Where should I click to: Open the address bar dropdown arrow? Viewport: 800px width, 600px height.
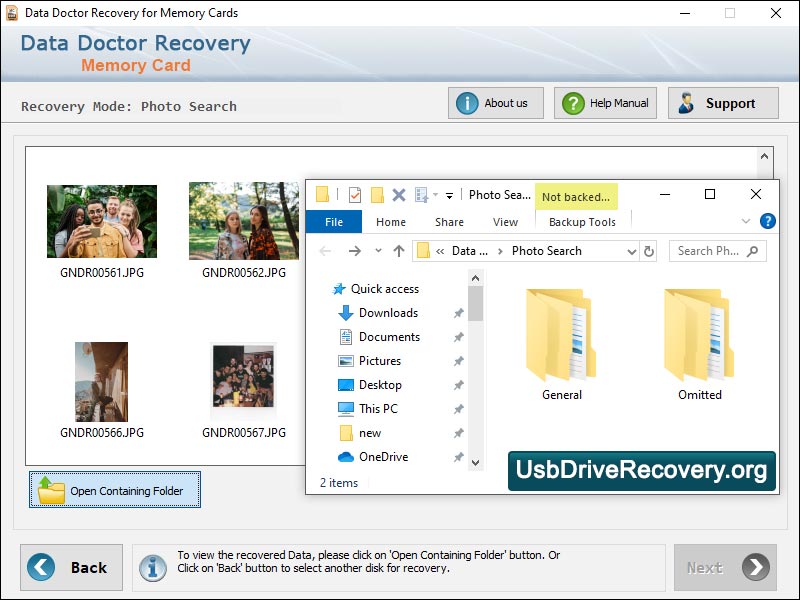632,251
